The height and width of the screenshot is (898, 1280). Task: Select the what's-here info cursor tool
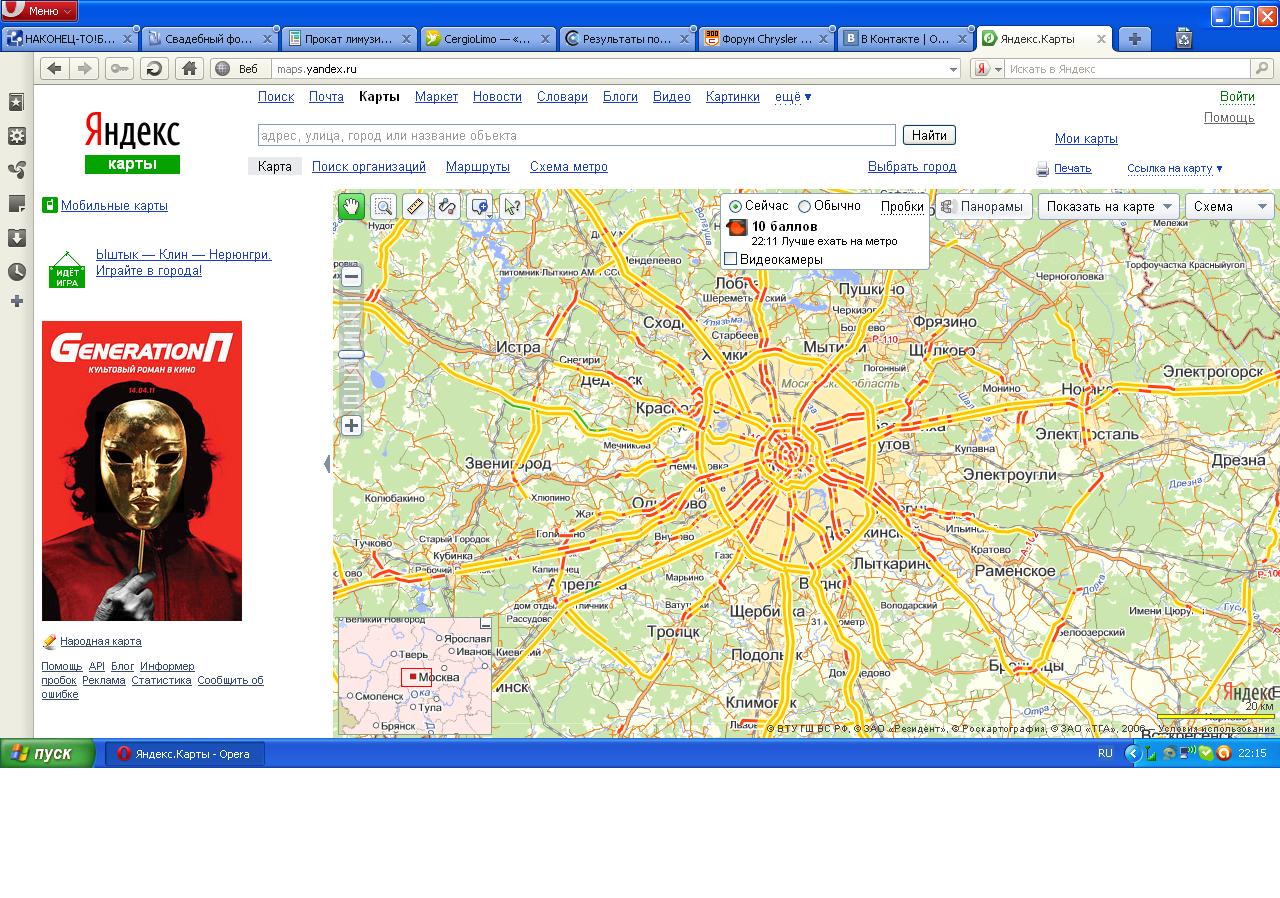click(512, 206)
